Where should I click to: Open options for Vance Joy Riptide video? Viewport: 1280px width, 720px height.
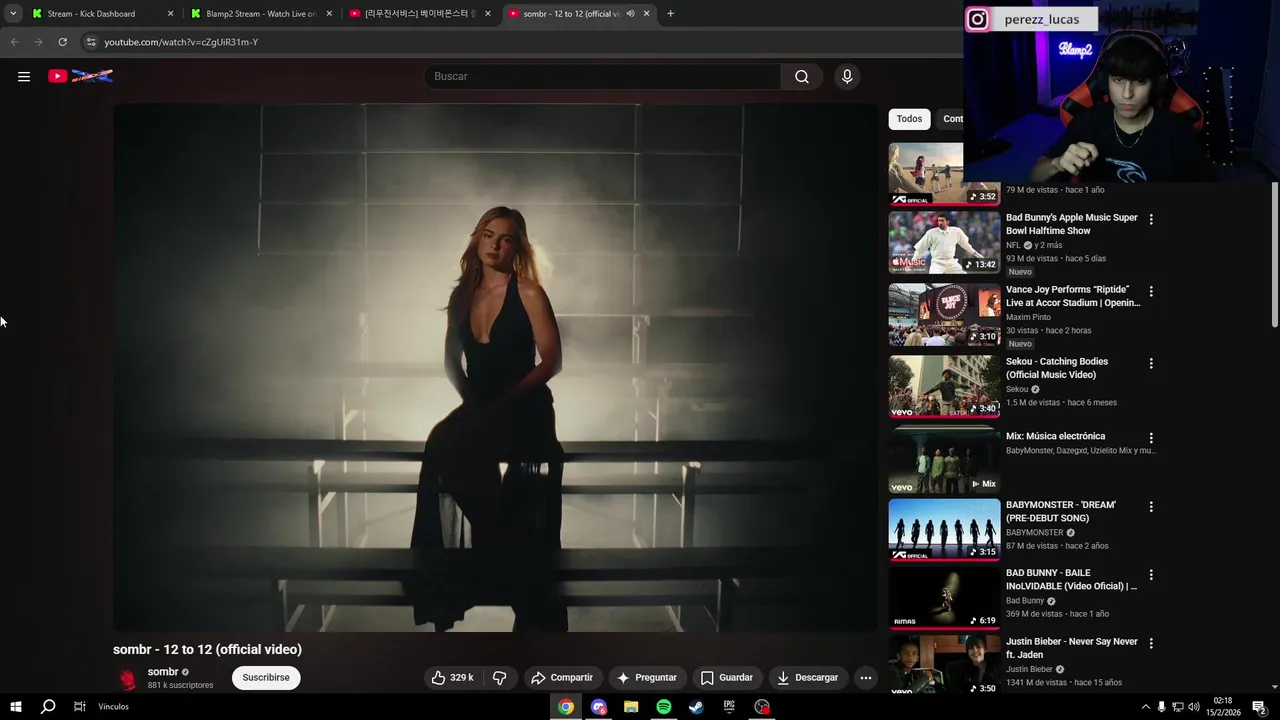coord(1151,291)
